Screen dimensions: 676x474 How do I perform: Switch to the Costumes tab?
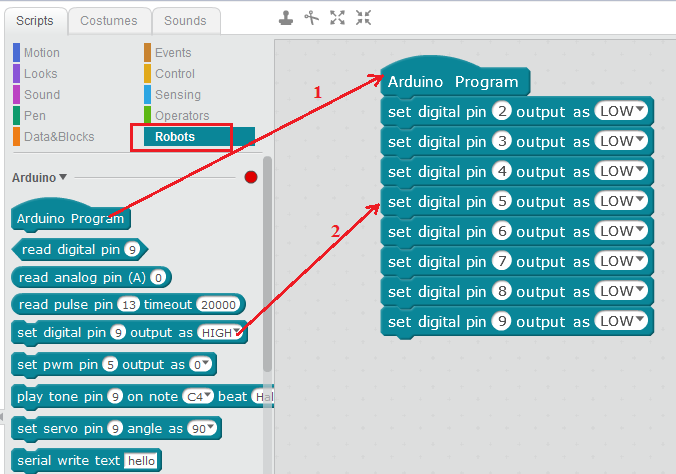[109, 21]
